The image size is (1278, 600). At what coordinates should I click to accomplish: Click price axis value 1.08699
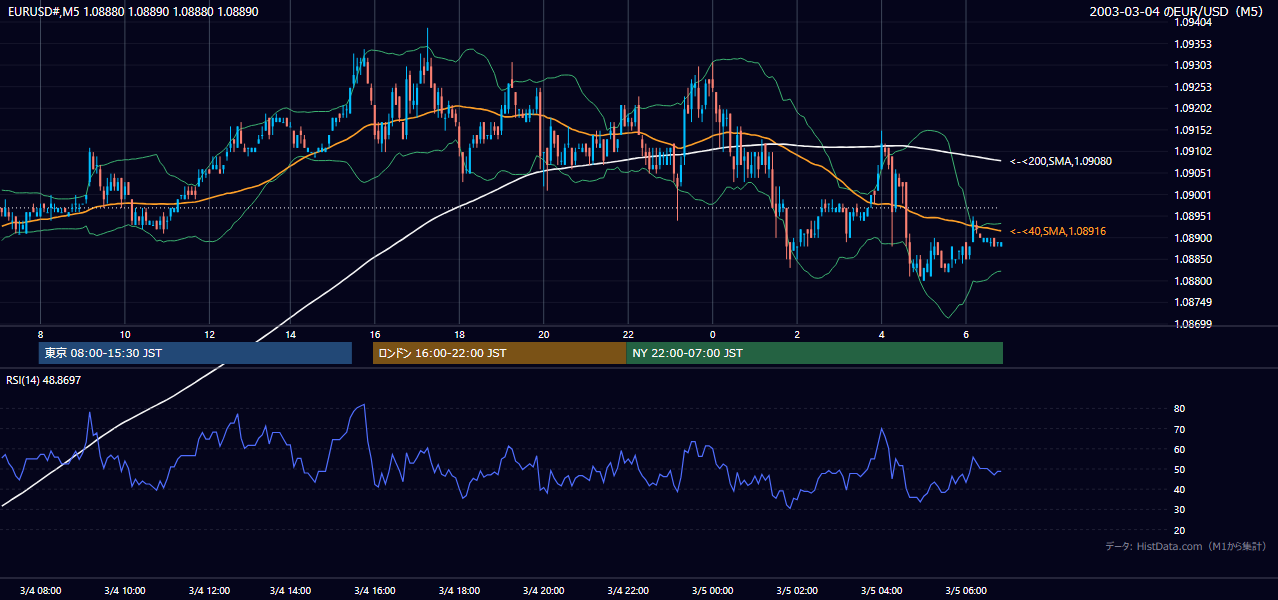pos(1192,324)
